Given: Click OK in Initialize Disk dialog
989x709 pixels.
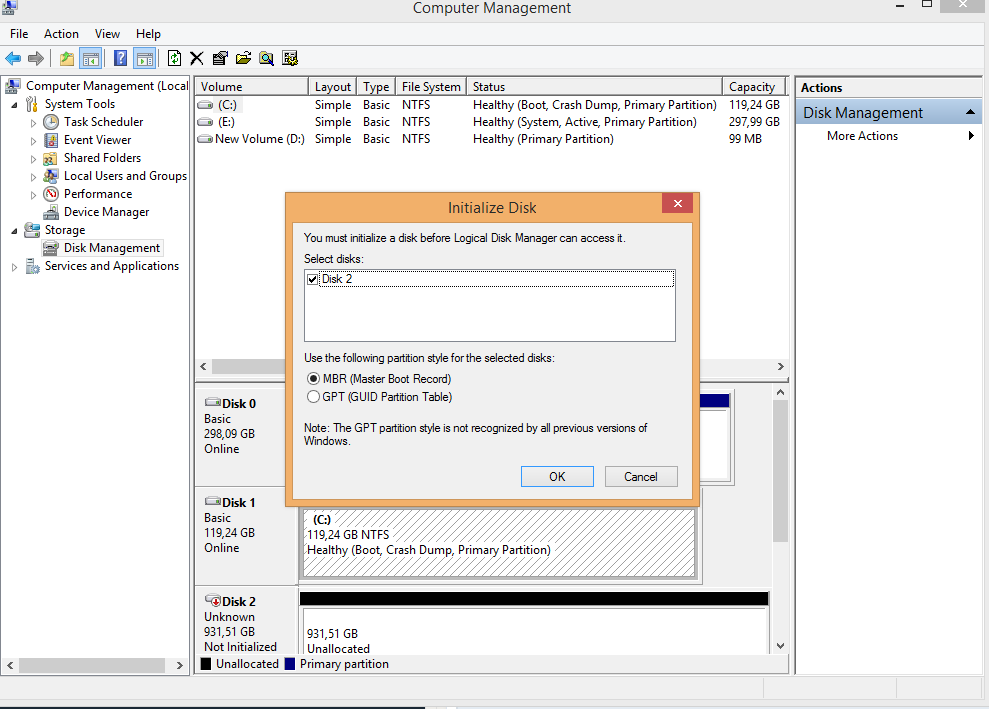Looking at the screenshot, I should [x=557, y=477].
